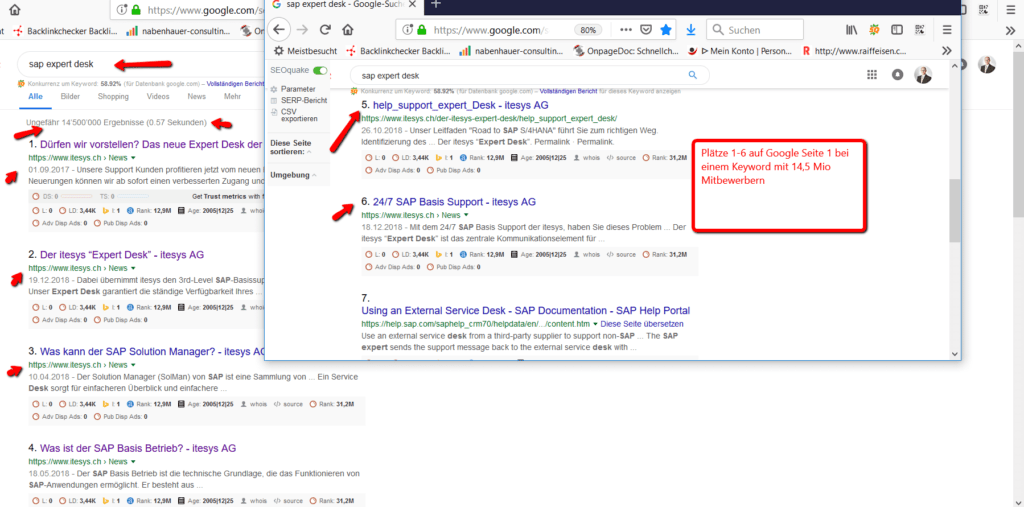Click the blue bookmark star icon
This screenshot has width=1024, height=507.
[666, 29]
